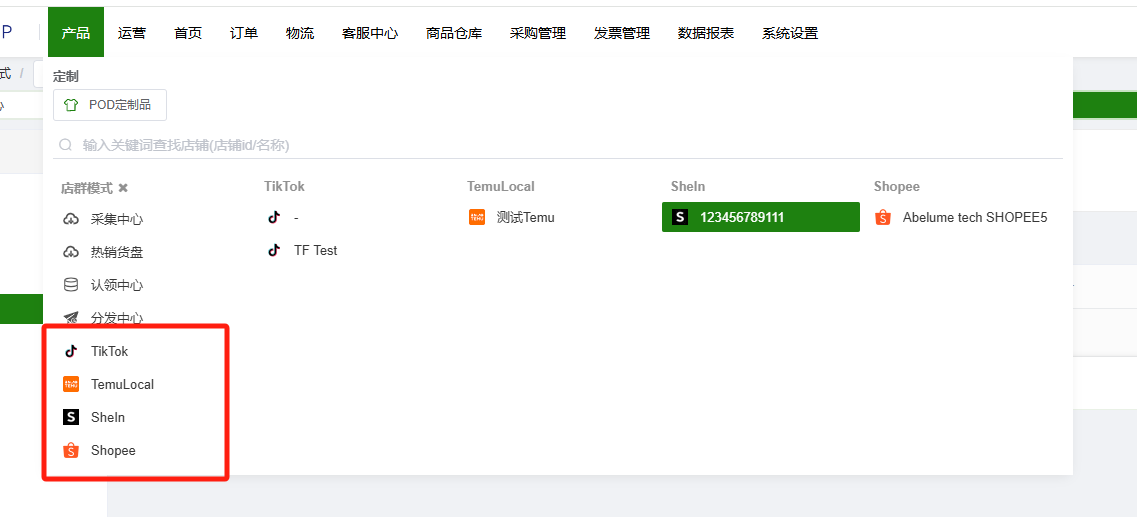Open the 产品 menu tab
1137x517 pixels.
[x=76, y=33]
